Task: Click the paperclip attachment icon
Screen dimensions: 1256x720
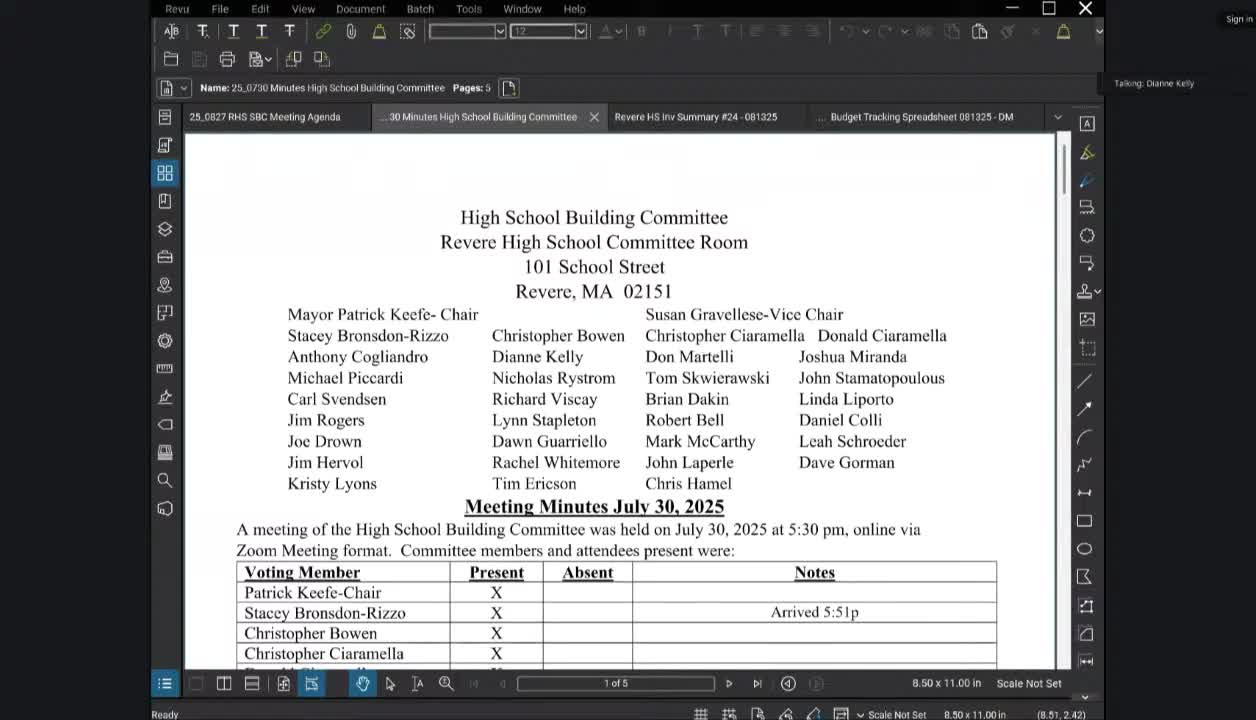Action: pyautogui.click(x=351, y=31)
